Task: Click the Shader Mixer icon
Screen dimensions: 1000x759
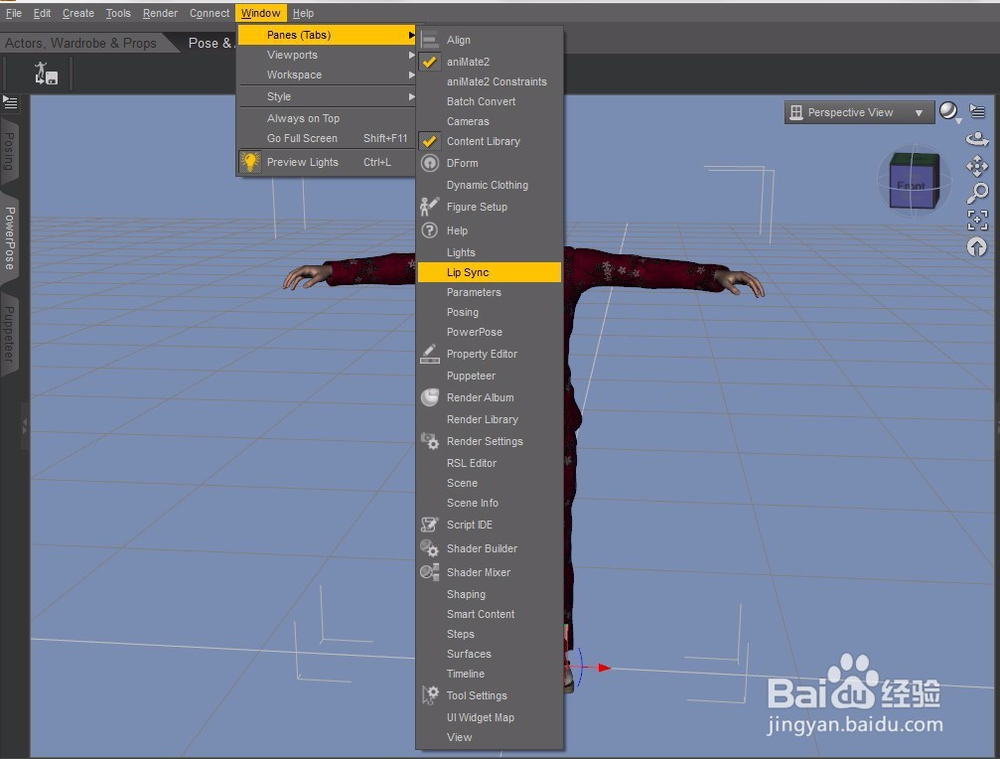Action: click(430, 572)
